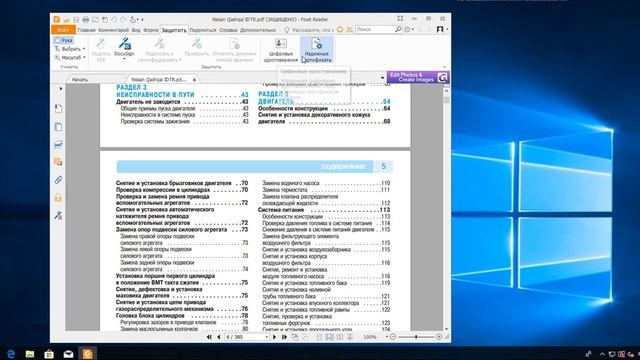640x360 pixels.
Task: Click the user account icon
Action: 440,29
